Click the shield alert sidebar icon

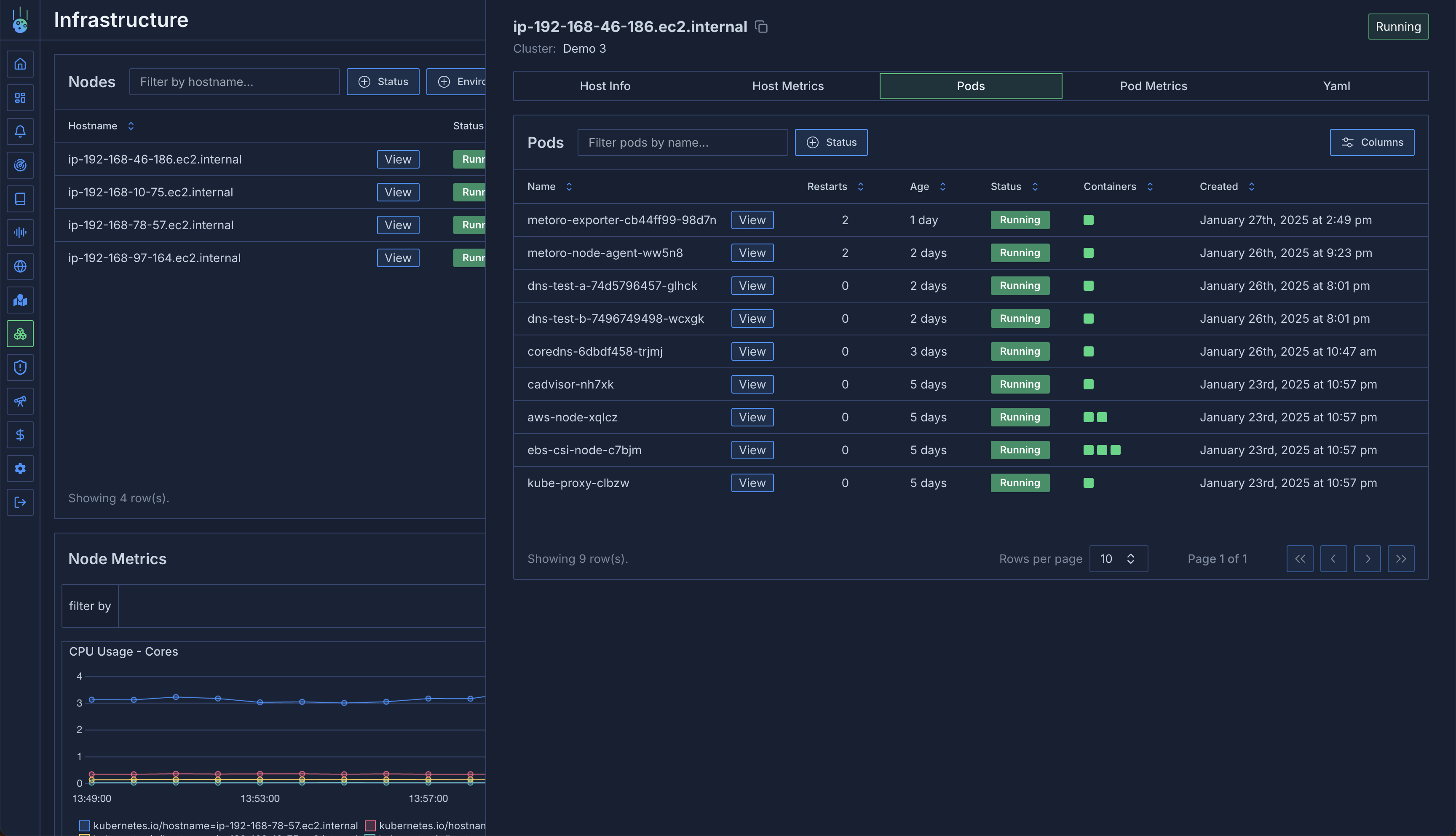20,367
